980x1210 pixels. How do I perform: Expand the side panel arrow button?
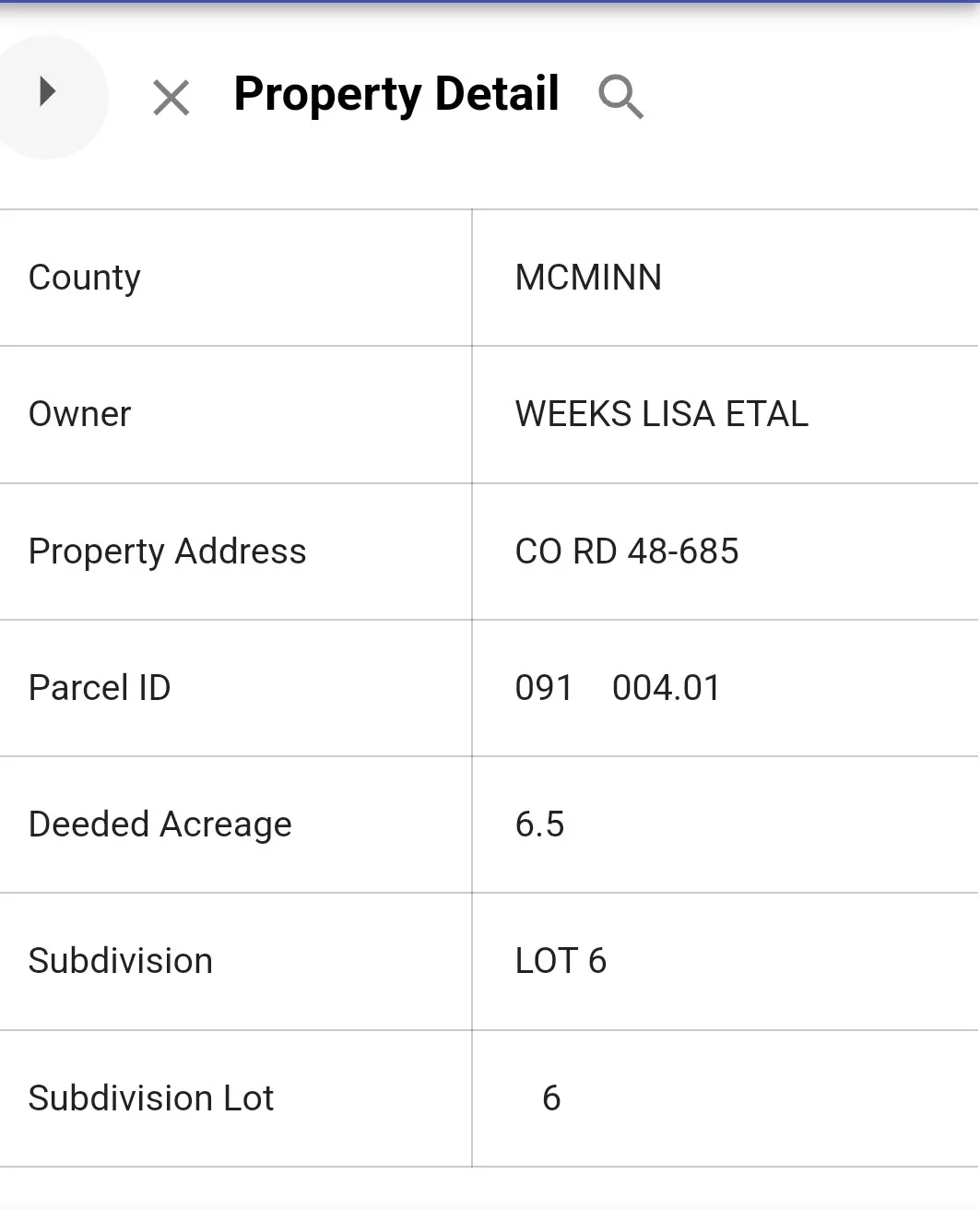(x=46, y=93)
